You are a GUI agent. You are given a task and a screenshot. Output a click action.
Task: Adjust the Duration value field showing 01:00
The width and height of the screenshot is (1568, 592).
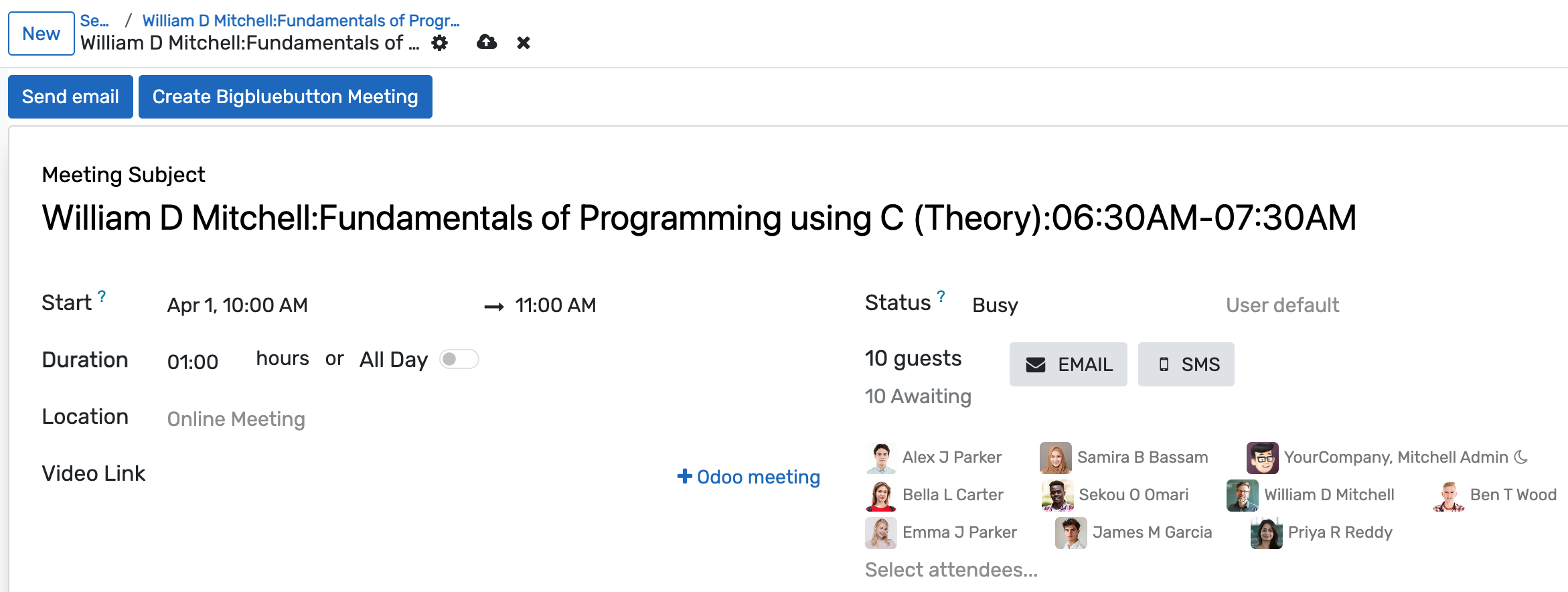[x=193, y=362]
